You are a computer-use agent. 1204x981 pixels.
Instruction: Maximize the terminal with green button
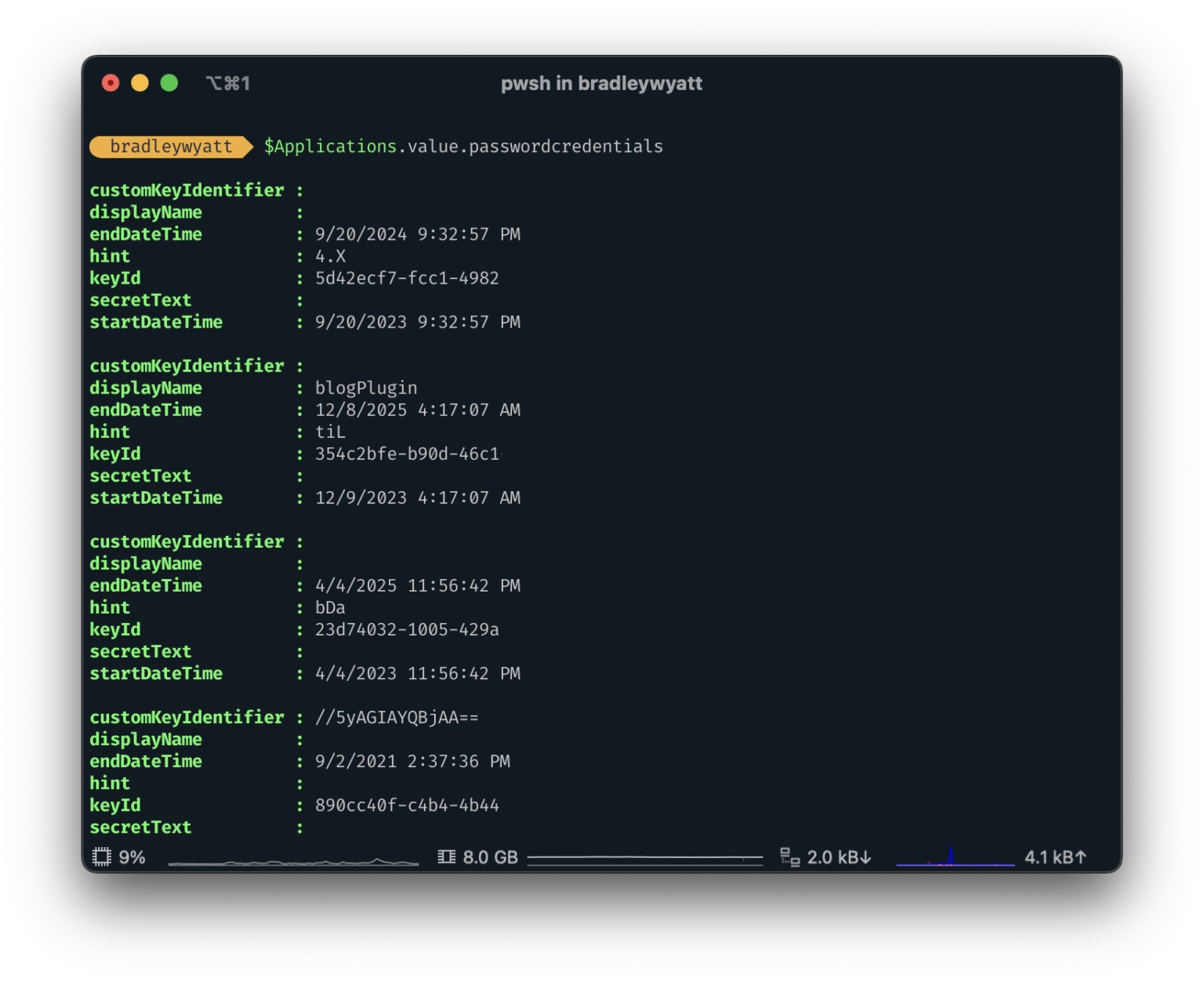169,83
